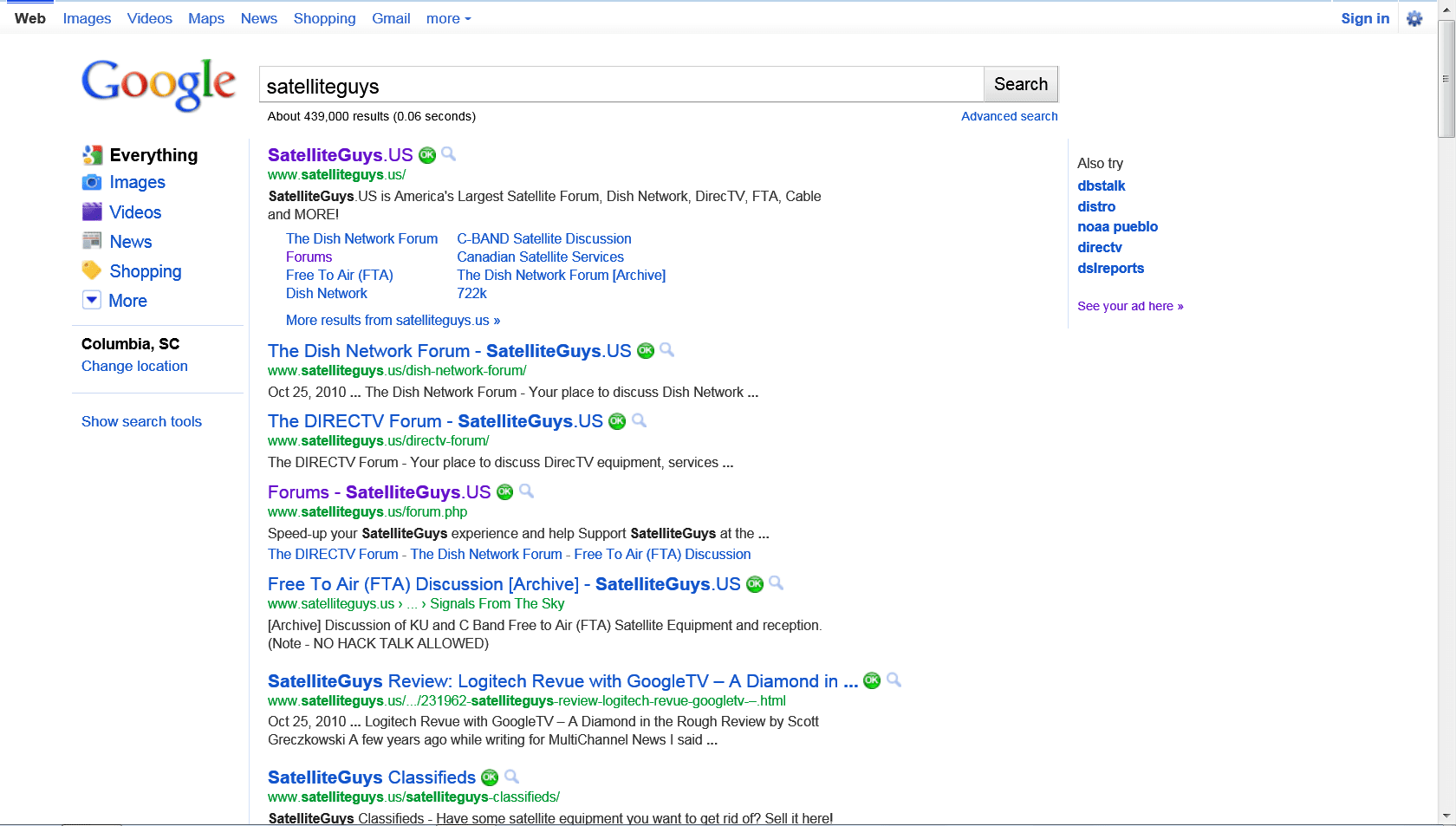Click green OK badge on Free To Air Discussion result
Image resolution: width=1456 pixels, height=826 pixels.
pyautogui.click(x=755, y=584)
